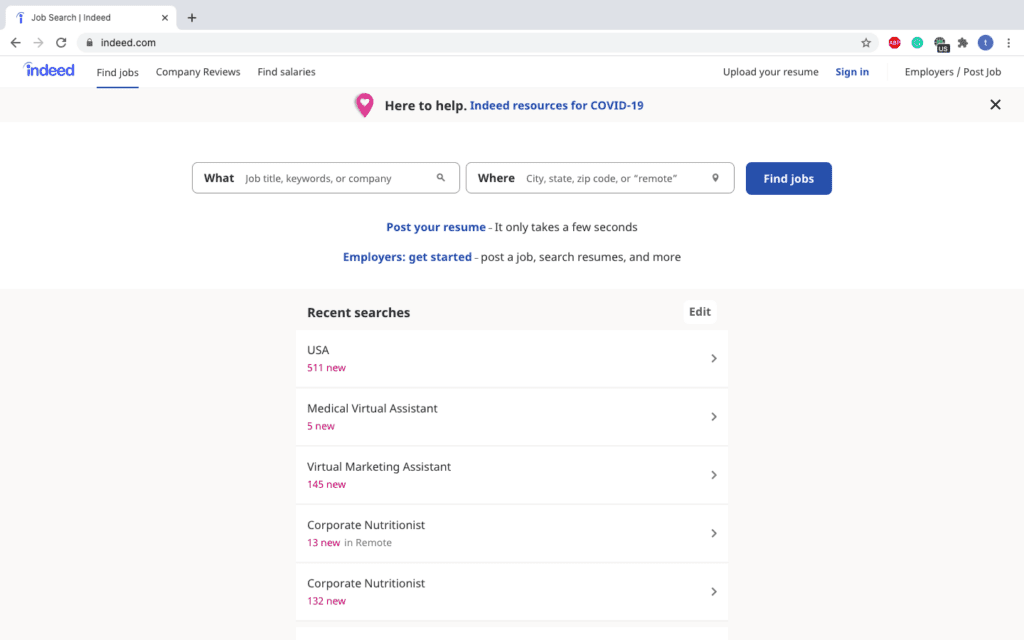Expand the USA recent search

pyautogui.click(x=714, y=358)
